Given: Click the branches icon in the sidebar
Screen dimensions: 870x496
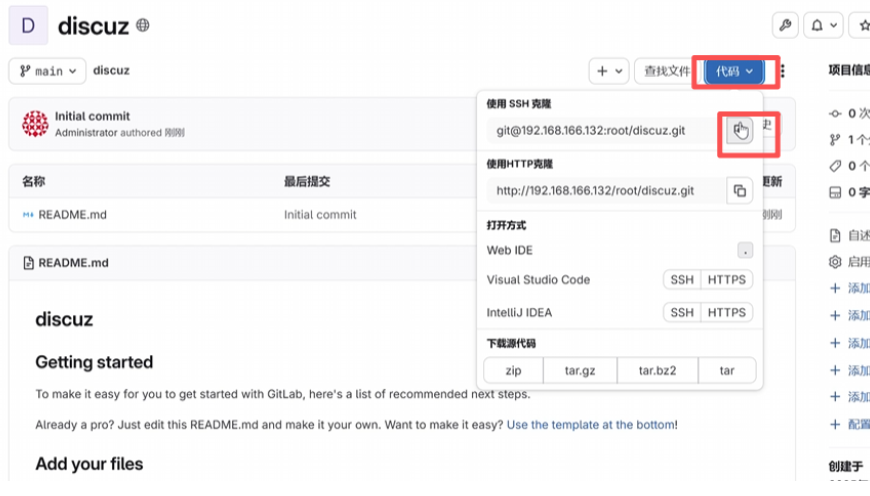Looking at the screenshot, I should click(835, 140).
